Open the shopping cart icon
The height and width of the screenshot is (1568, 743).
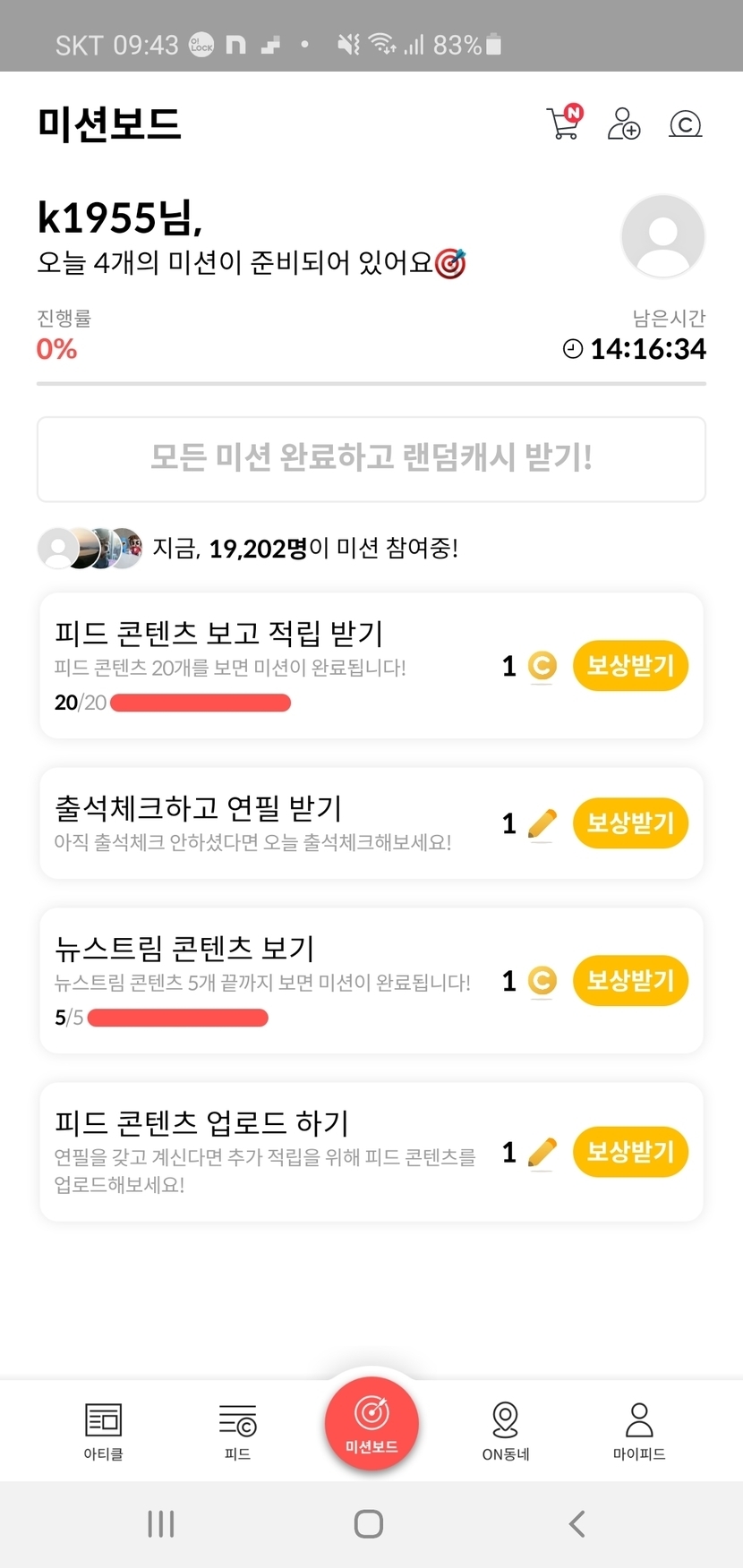point(564,123)
